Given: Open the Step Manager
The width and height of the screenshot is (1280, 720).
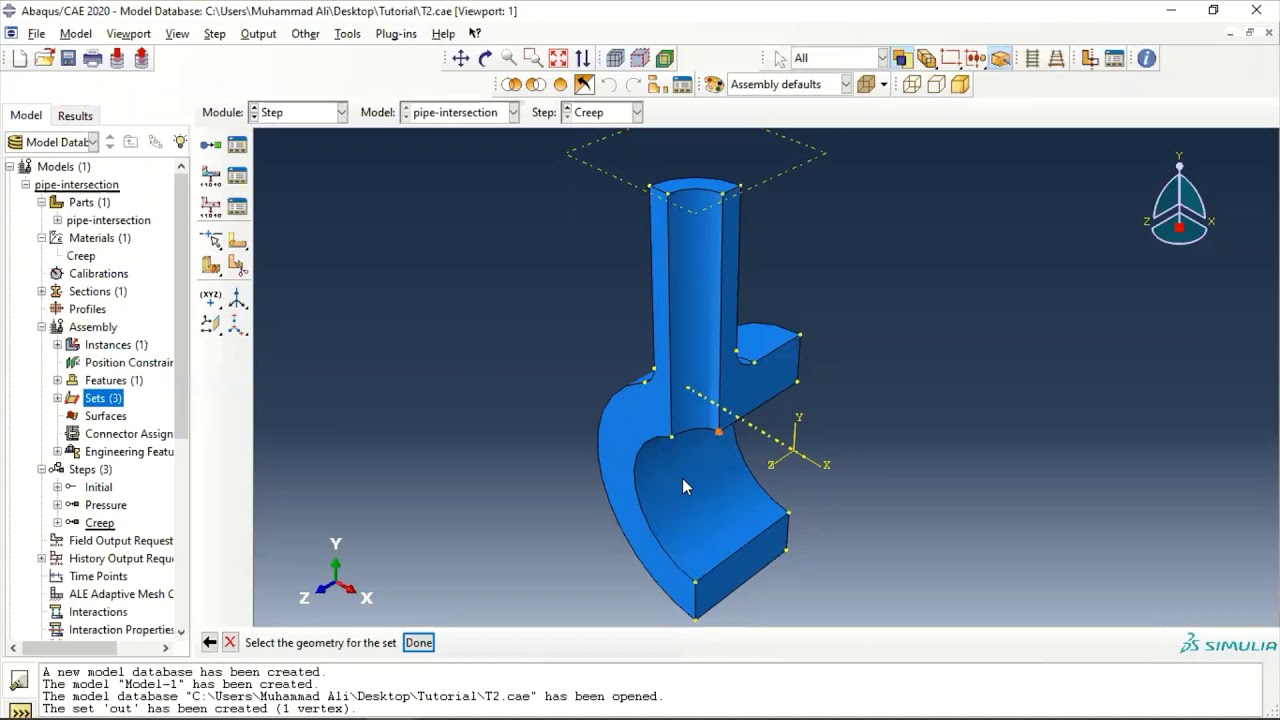Looking at the screenshot, I should (x=237, y=144).
